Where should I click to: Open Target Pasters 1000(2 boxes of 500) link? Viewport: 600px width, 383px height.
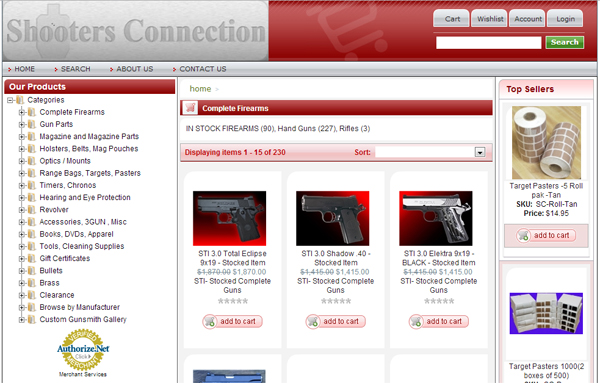click(546, 371)
